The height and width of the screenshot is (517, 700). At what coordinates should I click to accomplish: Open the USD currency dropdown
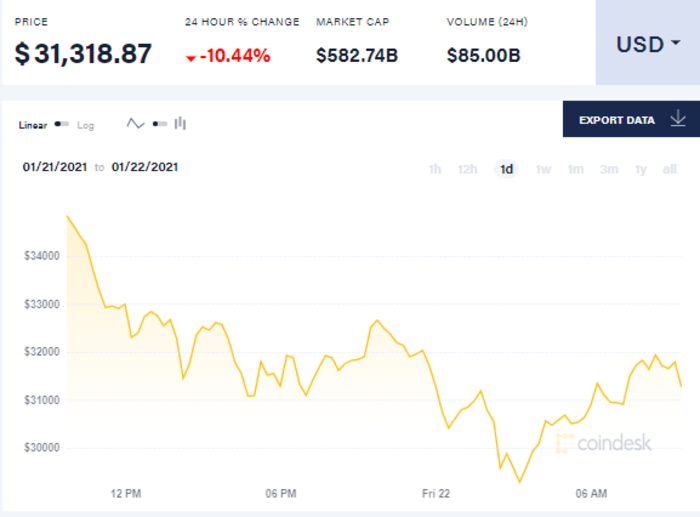point(647,44)
